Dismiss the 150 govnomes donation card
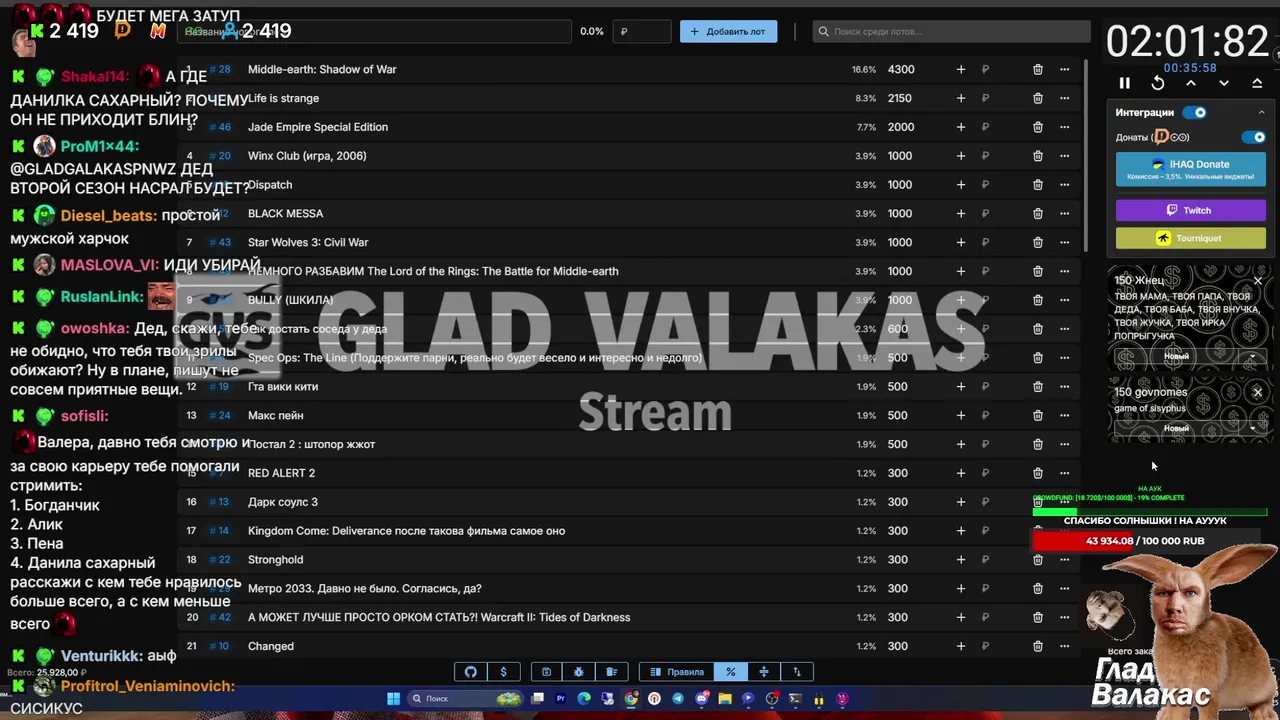 [x=1258, y=393]
